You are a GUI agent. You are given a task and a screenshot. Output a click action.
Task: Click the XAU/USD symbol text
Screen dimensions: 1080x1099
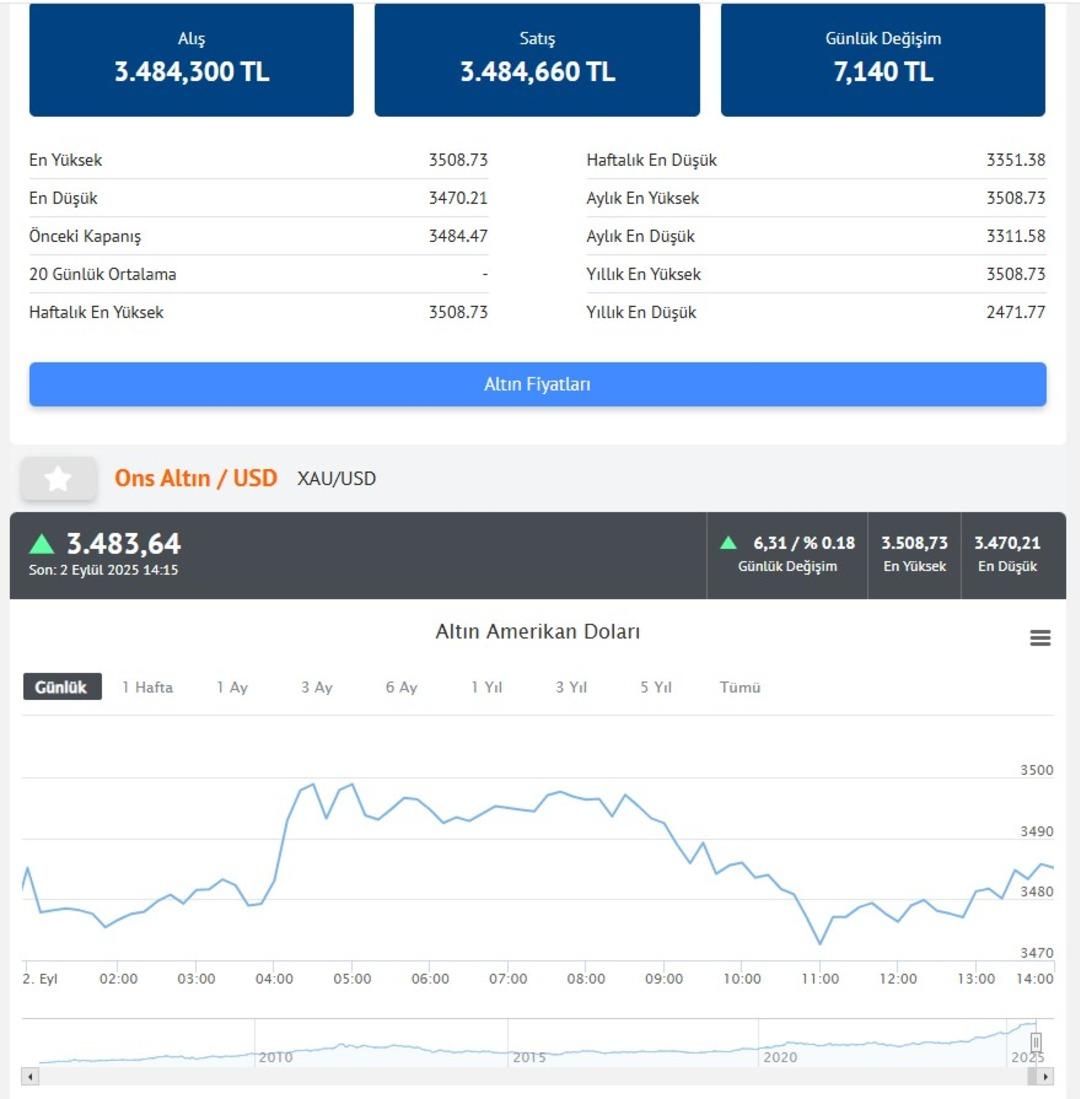point(336,479)
